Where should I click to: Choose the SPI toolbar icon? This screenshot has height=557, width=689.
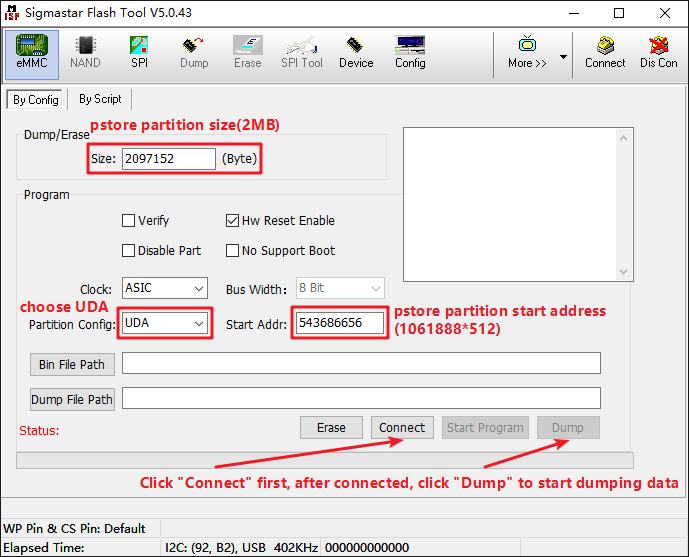click(x=139, y=52)
